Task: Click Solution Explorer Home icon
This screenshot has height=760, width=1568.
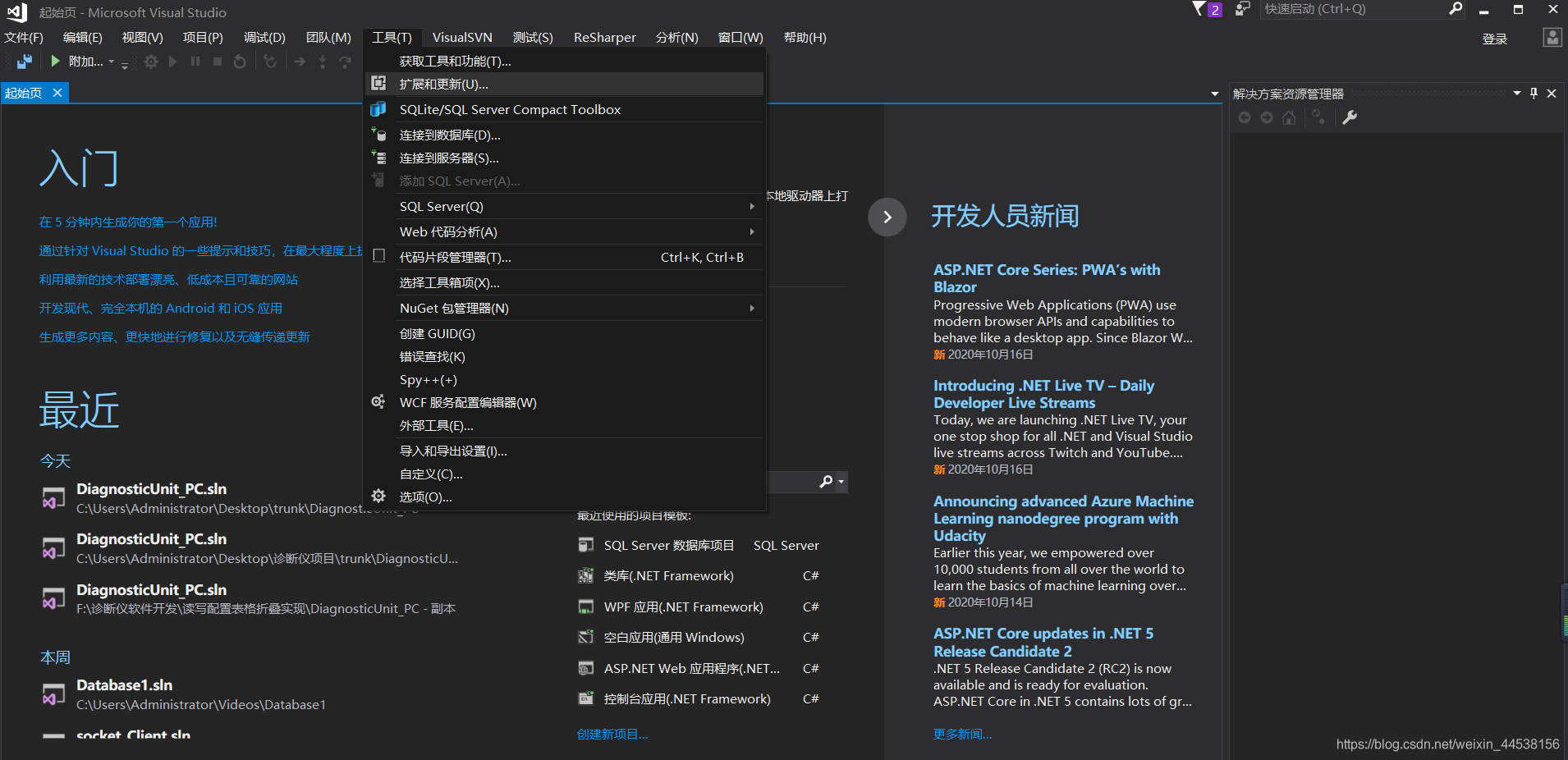Action: point(1289,117)
